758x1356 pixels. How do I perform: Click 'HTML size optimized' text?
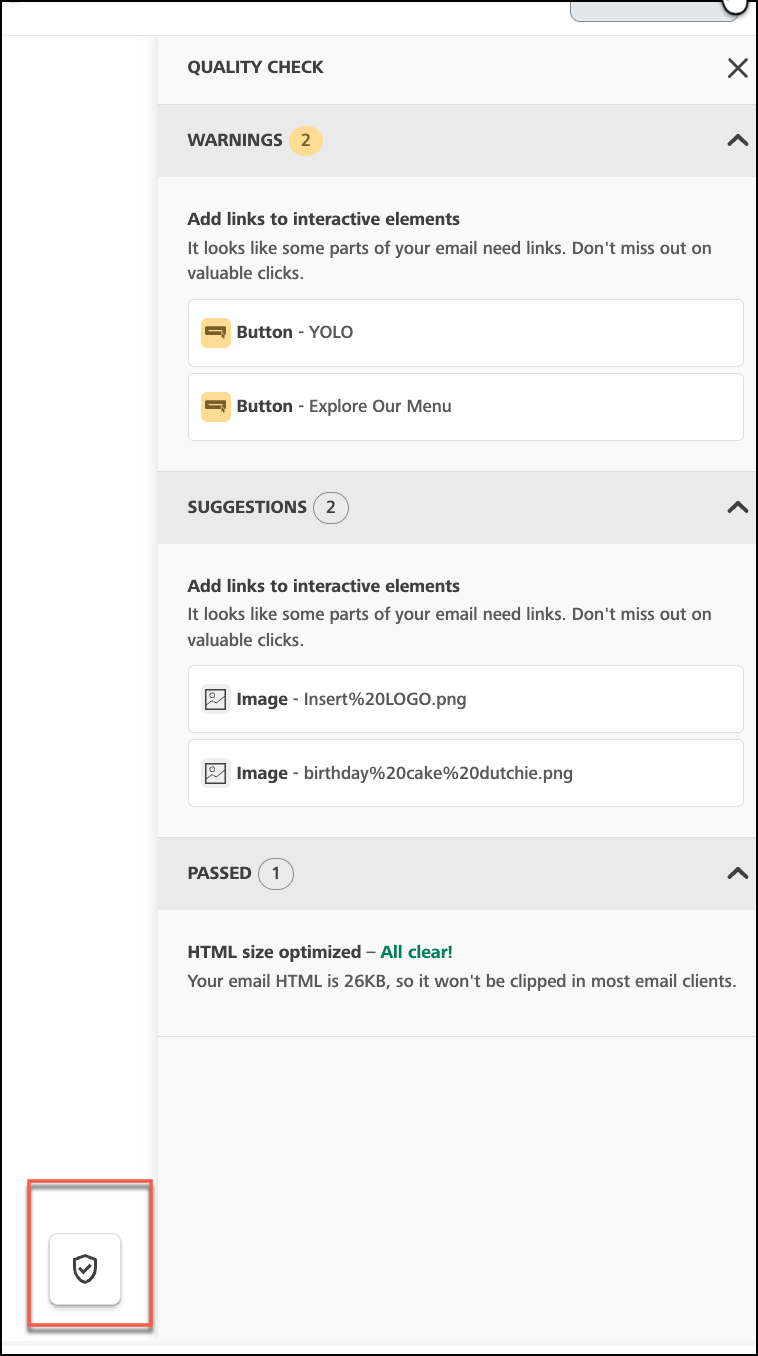tap(274, 952)
